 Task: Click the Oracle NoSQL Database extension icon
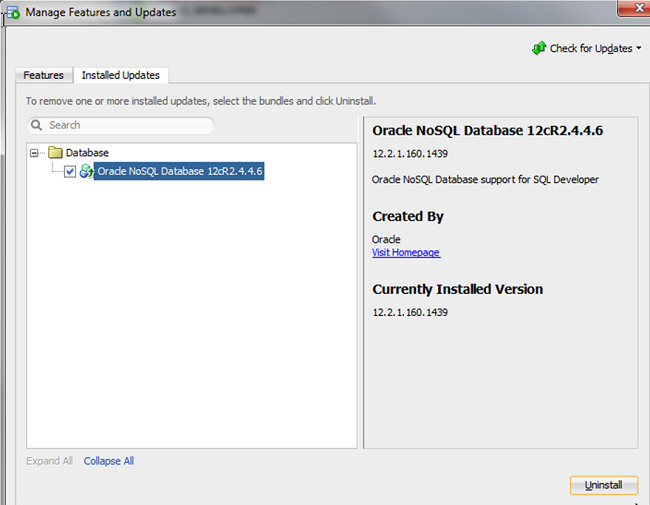(86, 171)
